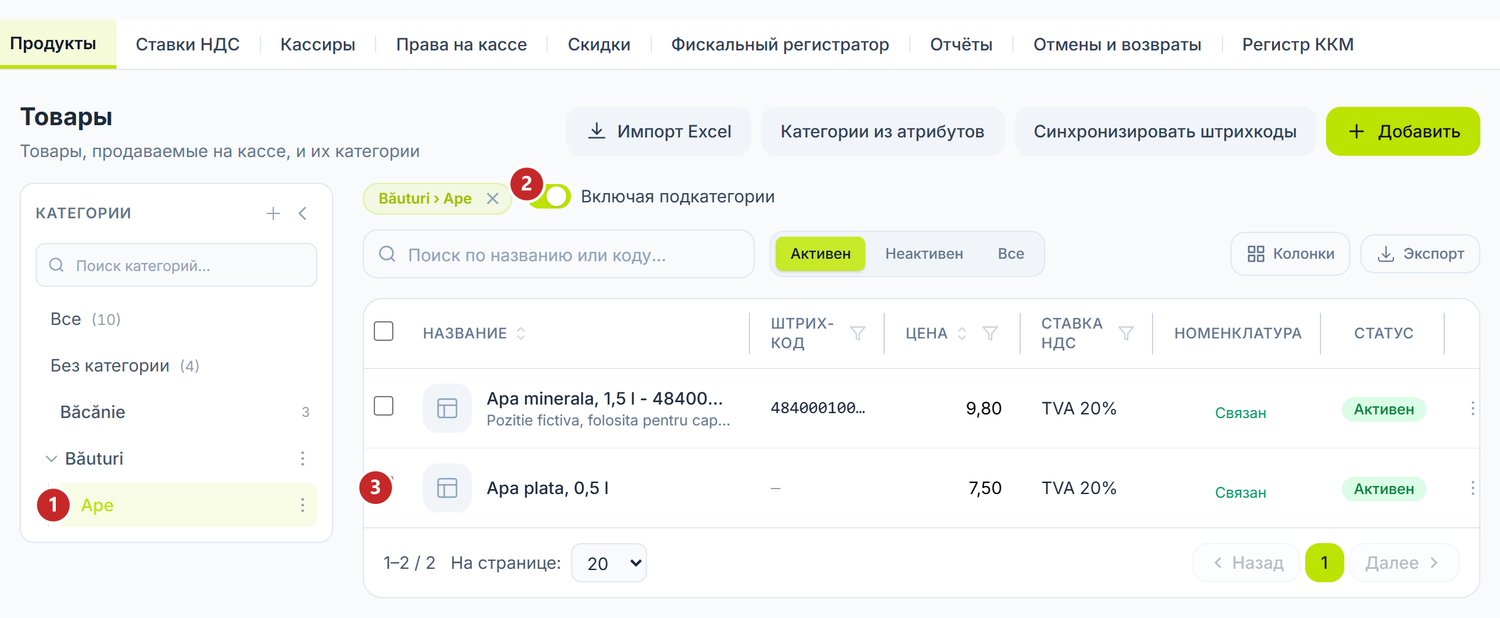
Task: Open the Отмены и возвраты tab
Action: point(1117,44)
